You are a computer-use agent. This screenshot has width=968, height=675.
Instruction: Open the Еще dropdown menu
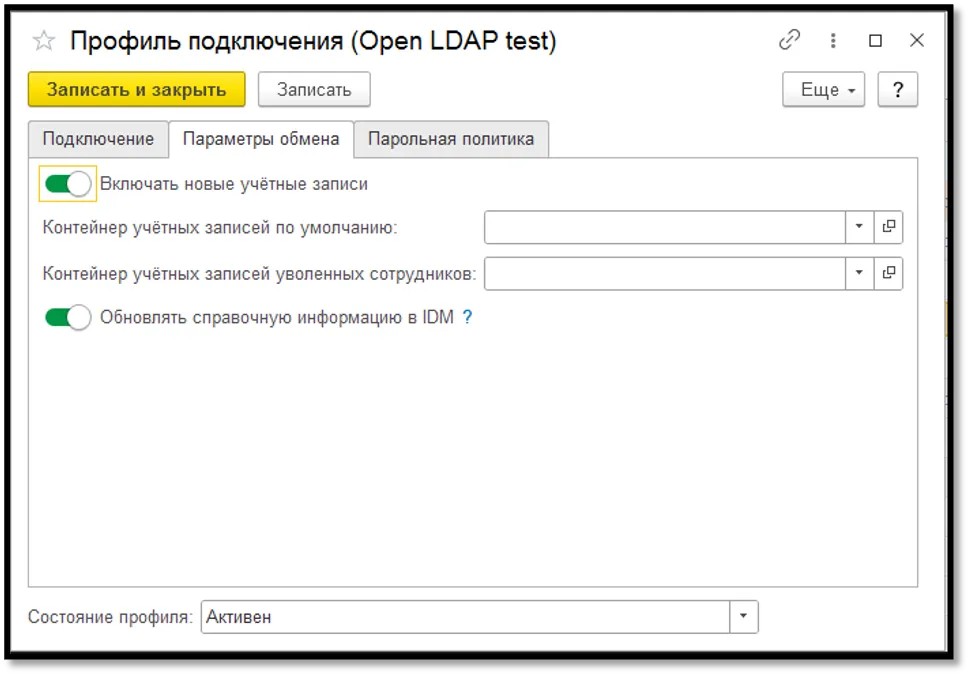(822, 89)
